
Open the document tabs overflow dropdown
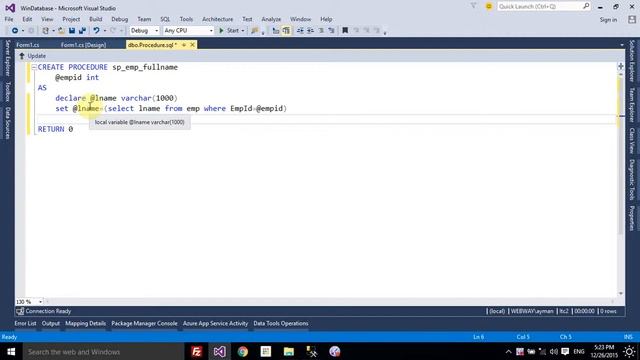pyautogui.click(x=622, y=45)
